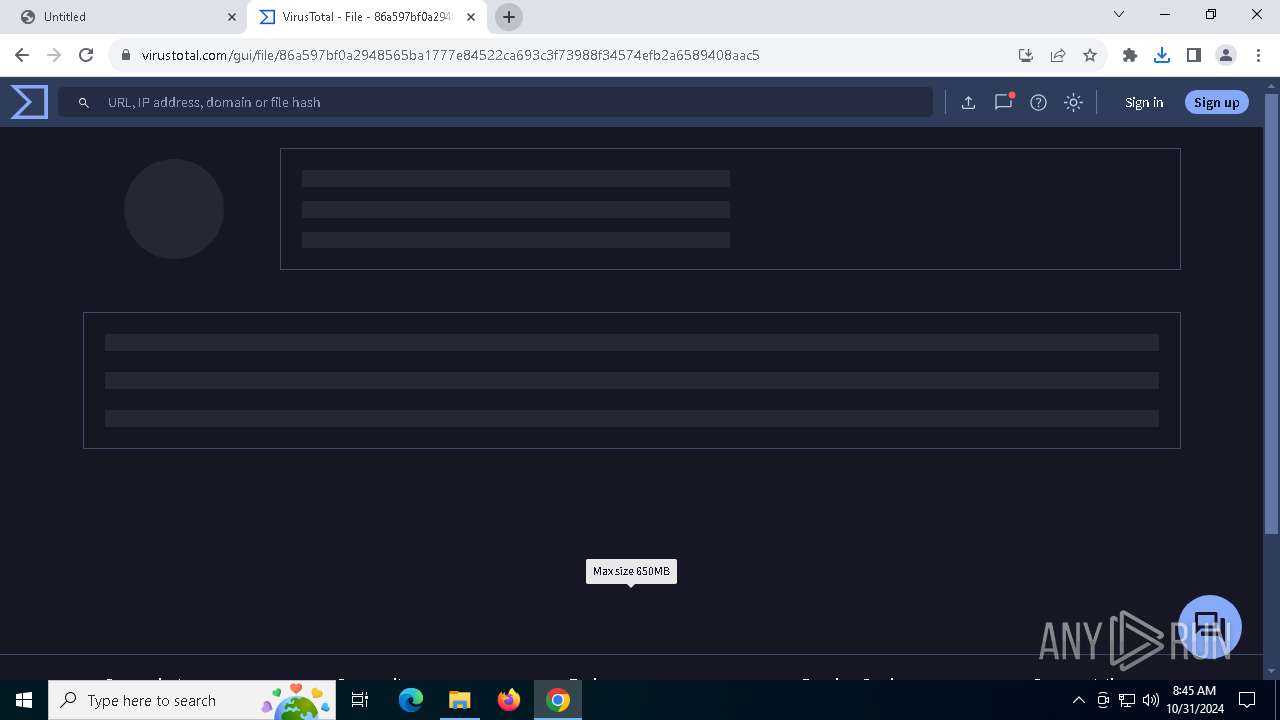
Task: Open the notifications chat icon
Action: tap(1003, 102)
